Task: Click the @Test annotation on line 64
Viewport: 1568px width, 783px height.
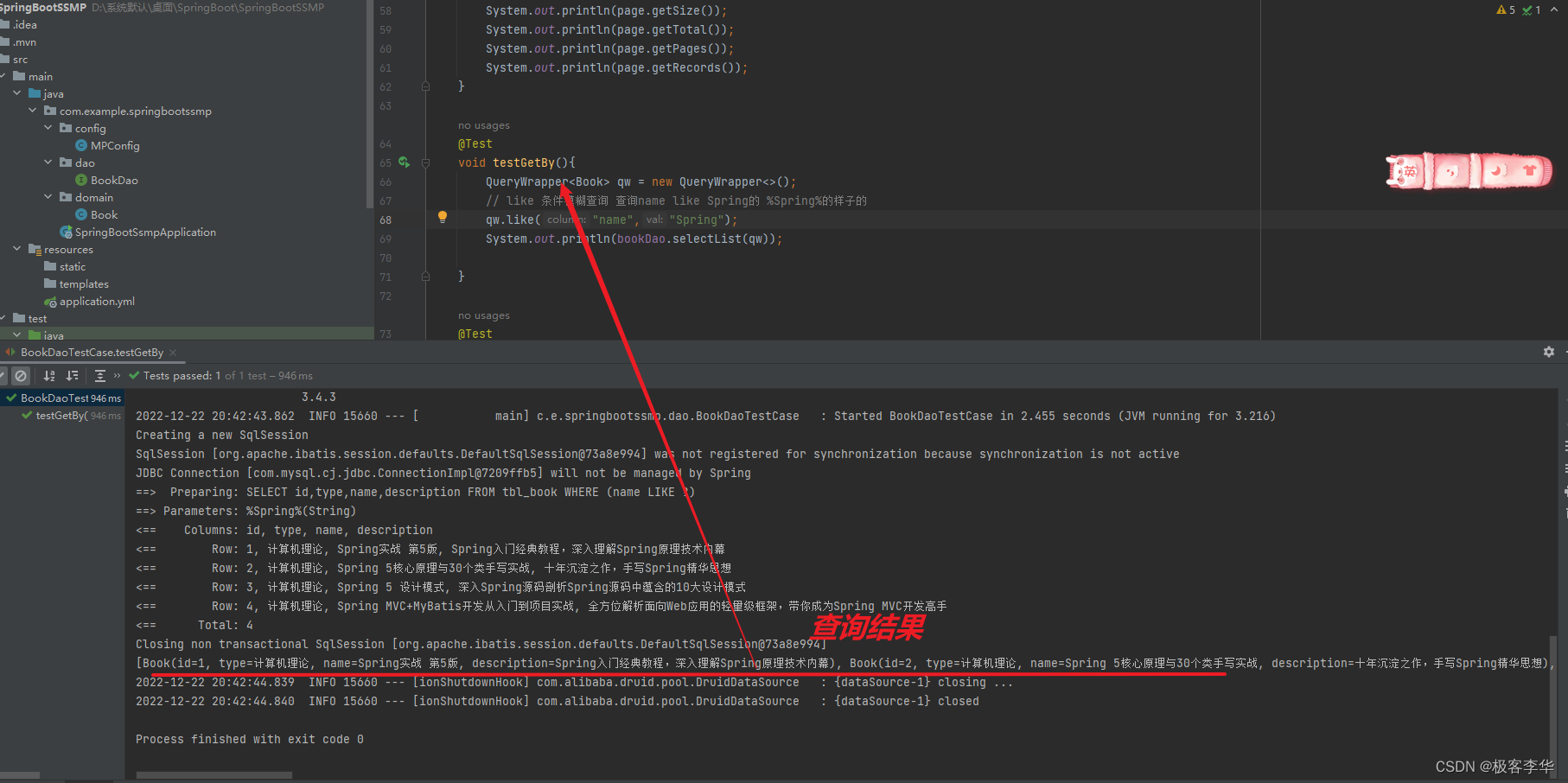Action: (475, 143)
